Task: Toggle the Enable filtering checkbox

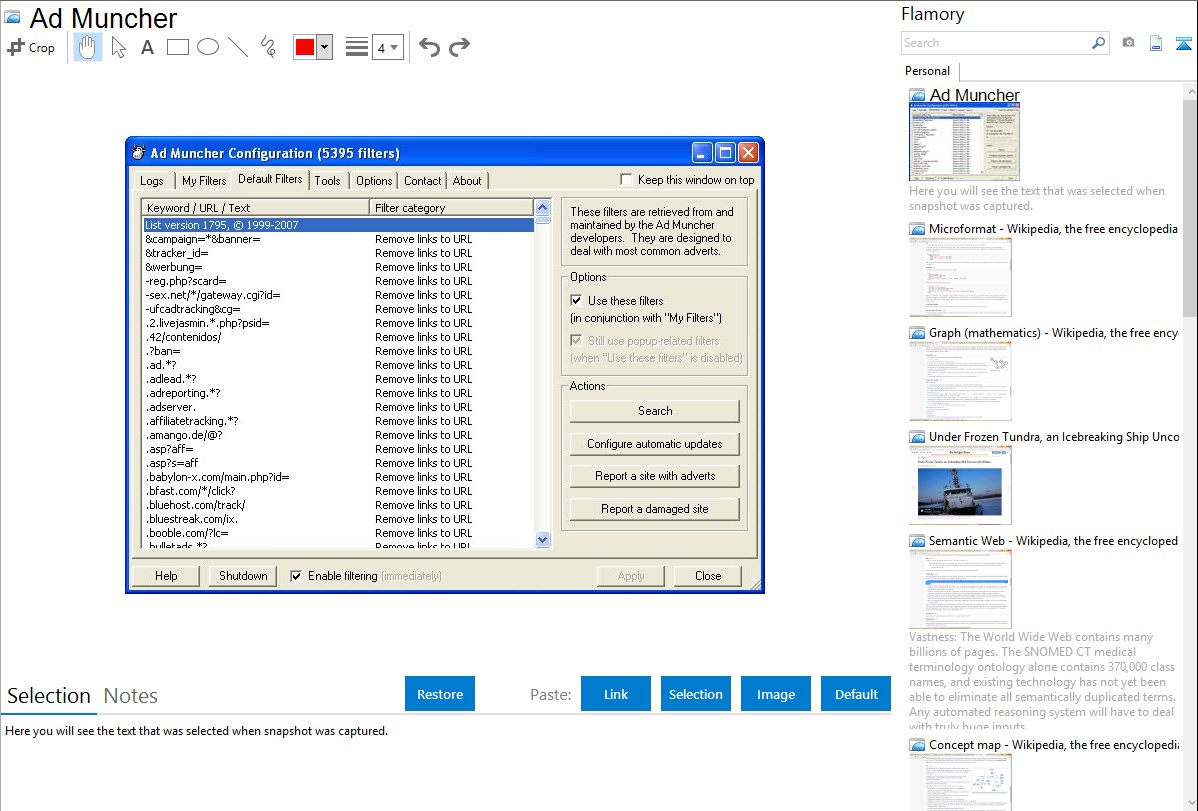Action: click(296, 576)
